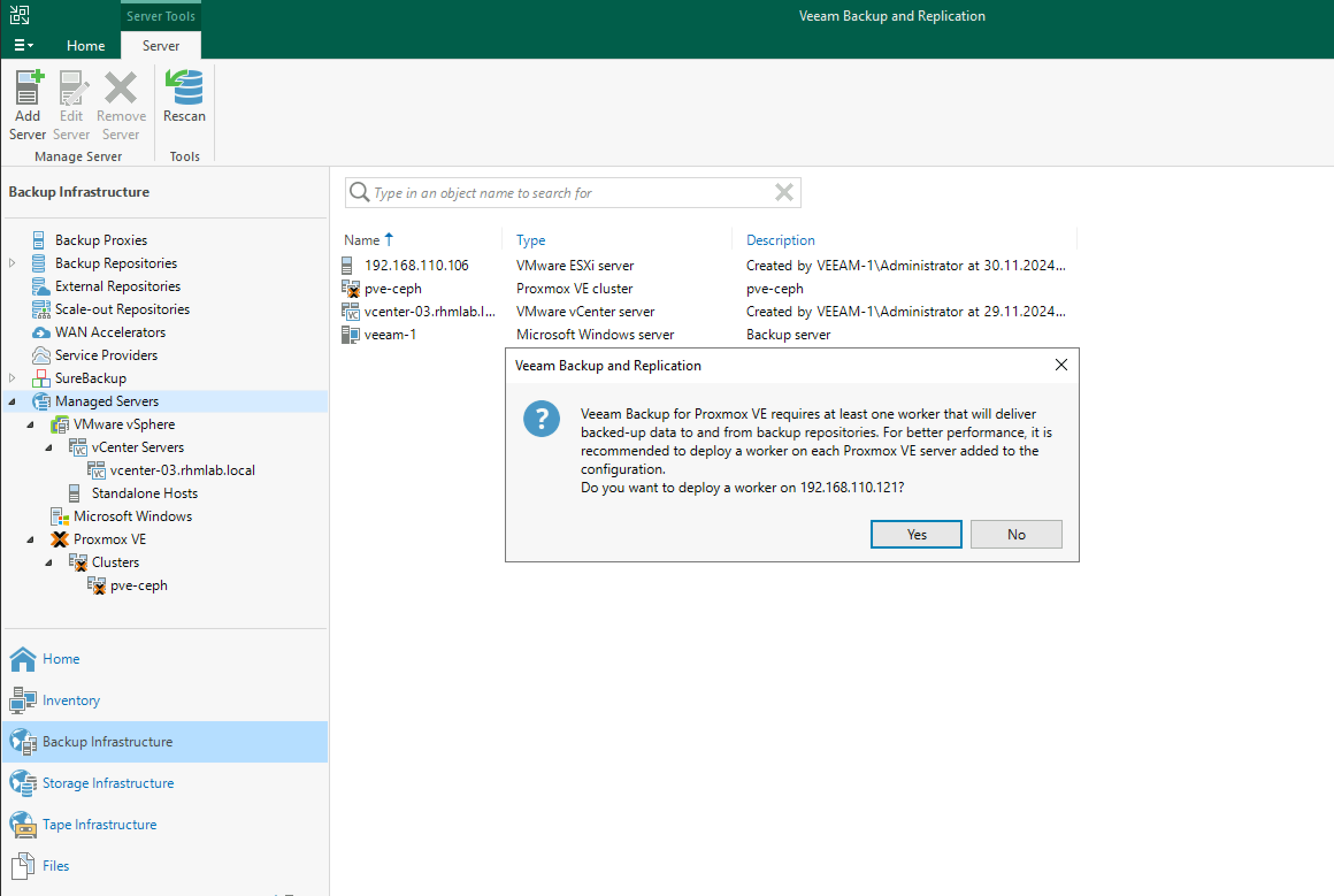Expand the Backup Repositories node
1334x896 pixels.
click(x=12, y=263)
